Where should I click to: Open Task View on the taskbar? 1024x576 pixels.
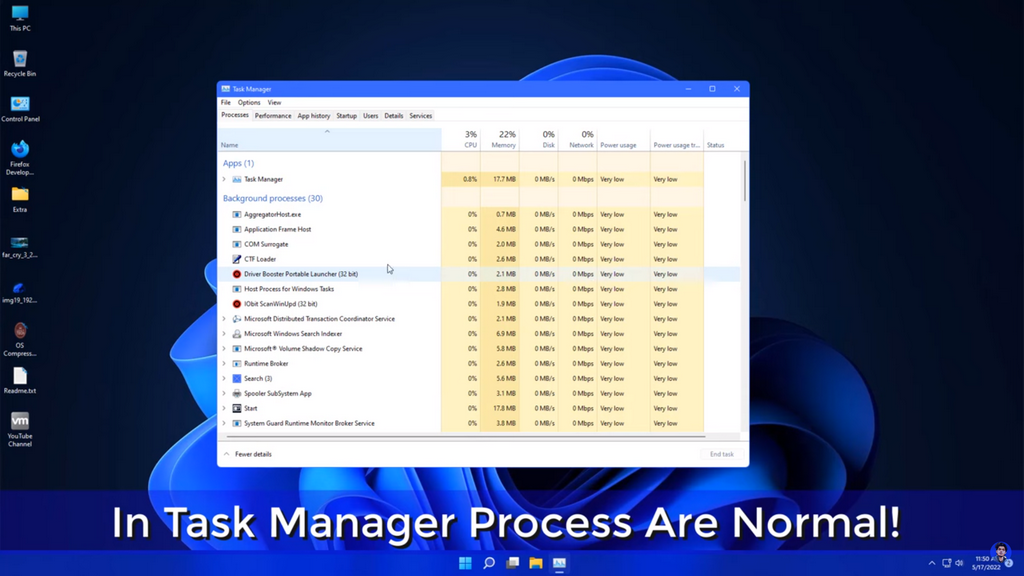click(513, 563)
